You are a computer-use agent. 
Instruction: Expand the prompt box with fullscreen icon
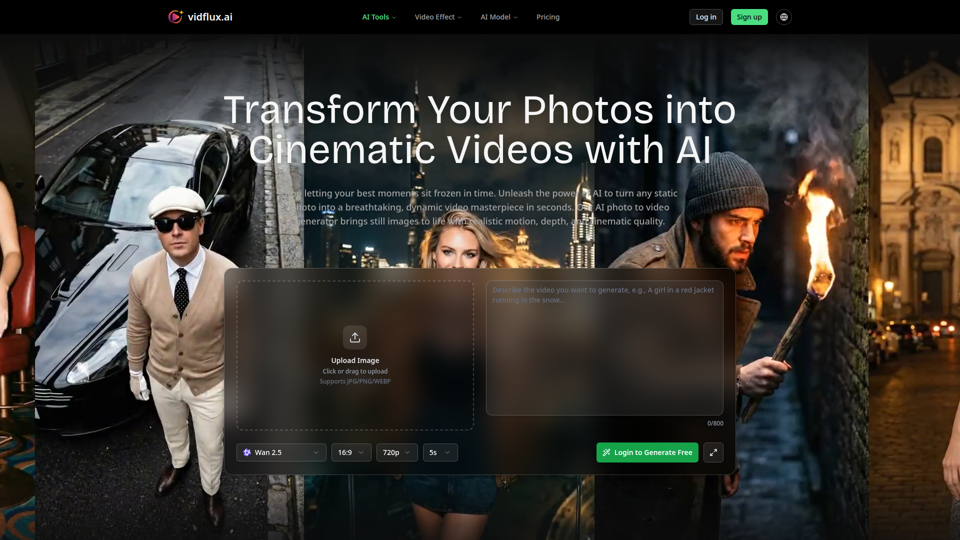713,452
